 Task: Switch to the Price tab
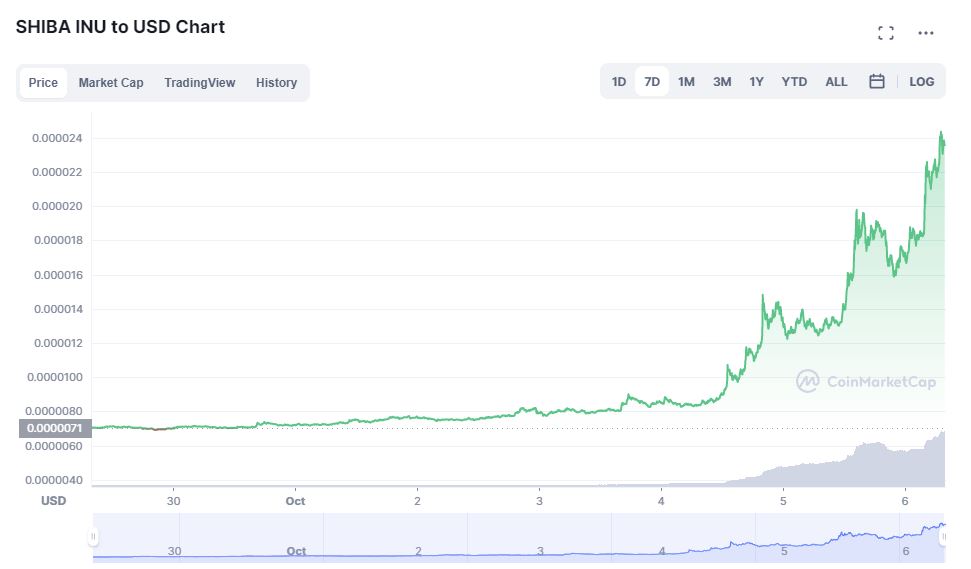(43, 83)
